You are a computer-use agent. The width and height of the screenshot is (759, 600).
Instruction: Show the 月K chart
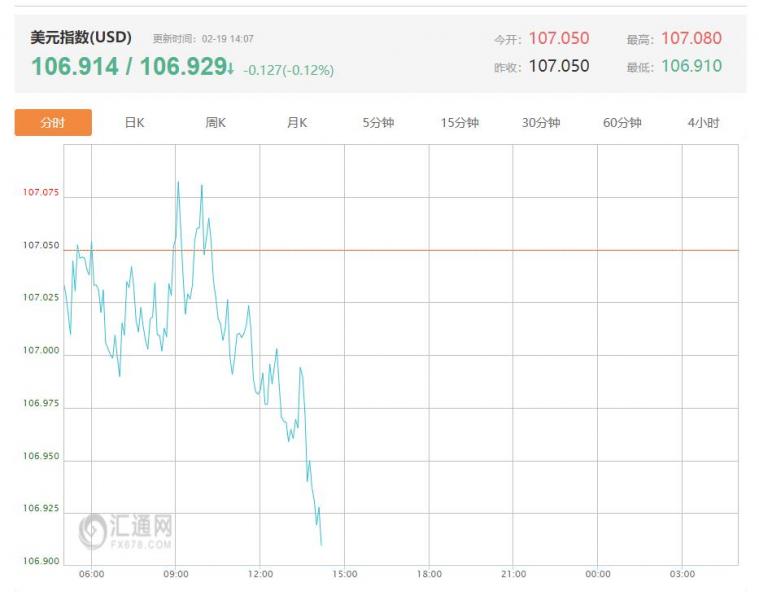click(297, 123)
